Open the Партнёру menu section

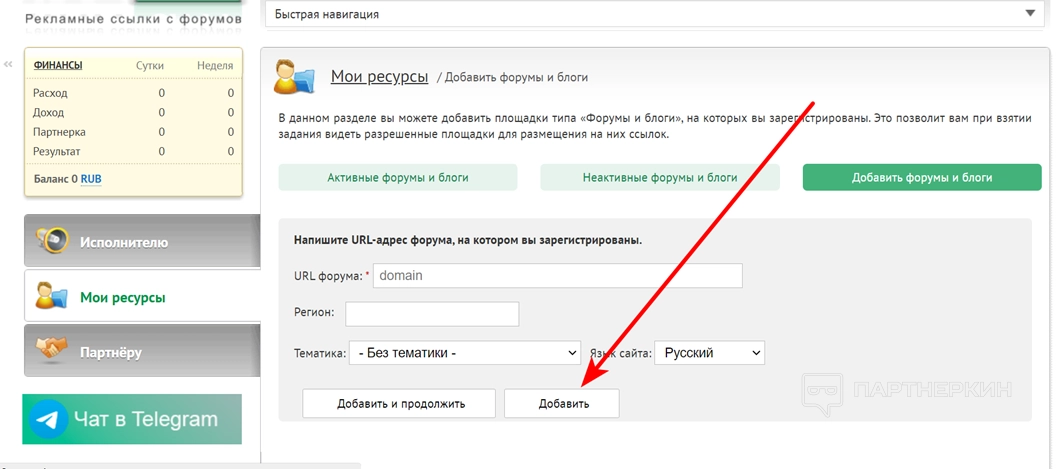click(142, 350)
